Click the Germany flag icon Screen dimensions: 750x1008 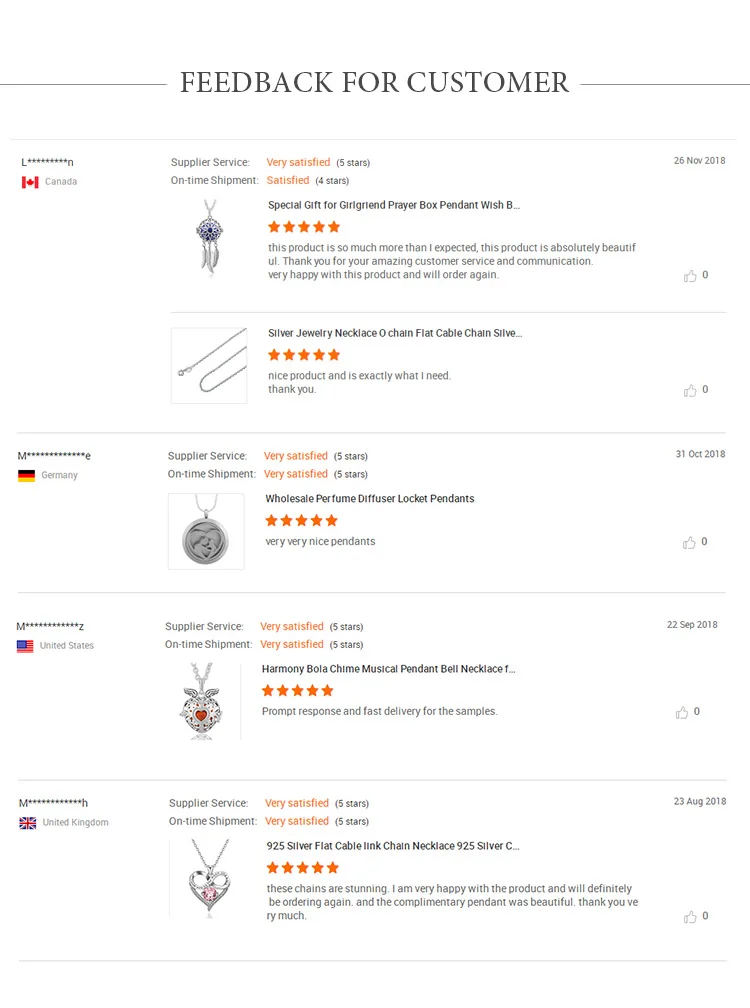coord(26,476)
